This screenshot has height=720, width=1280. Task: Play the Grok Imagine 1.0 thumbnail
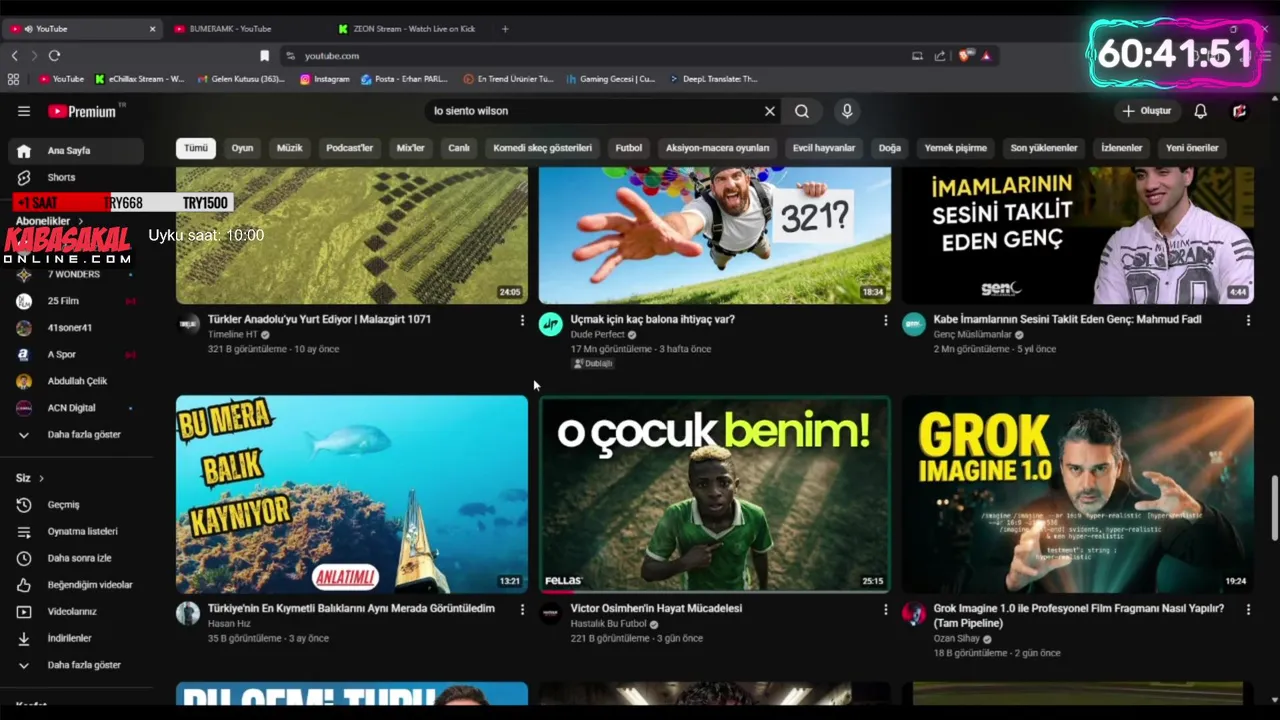pos(1078,494)
